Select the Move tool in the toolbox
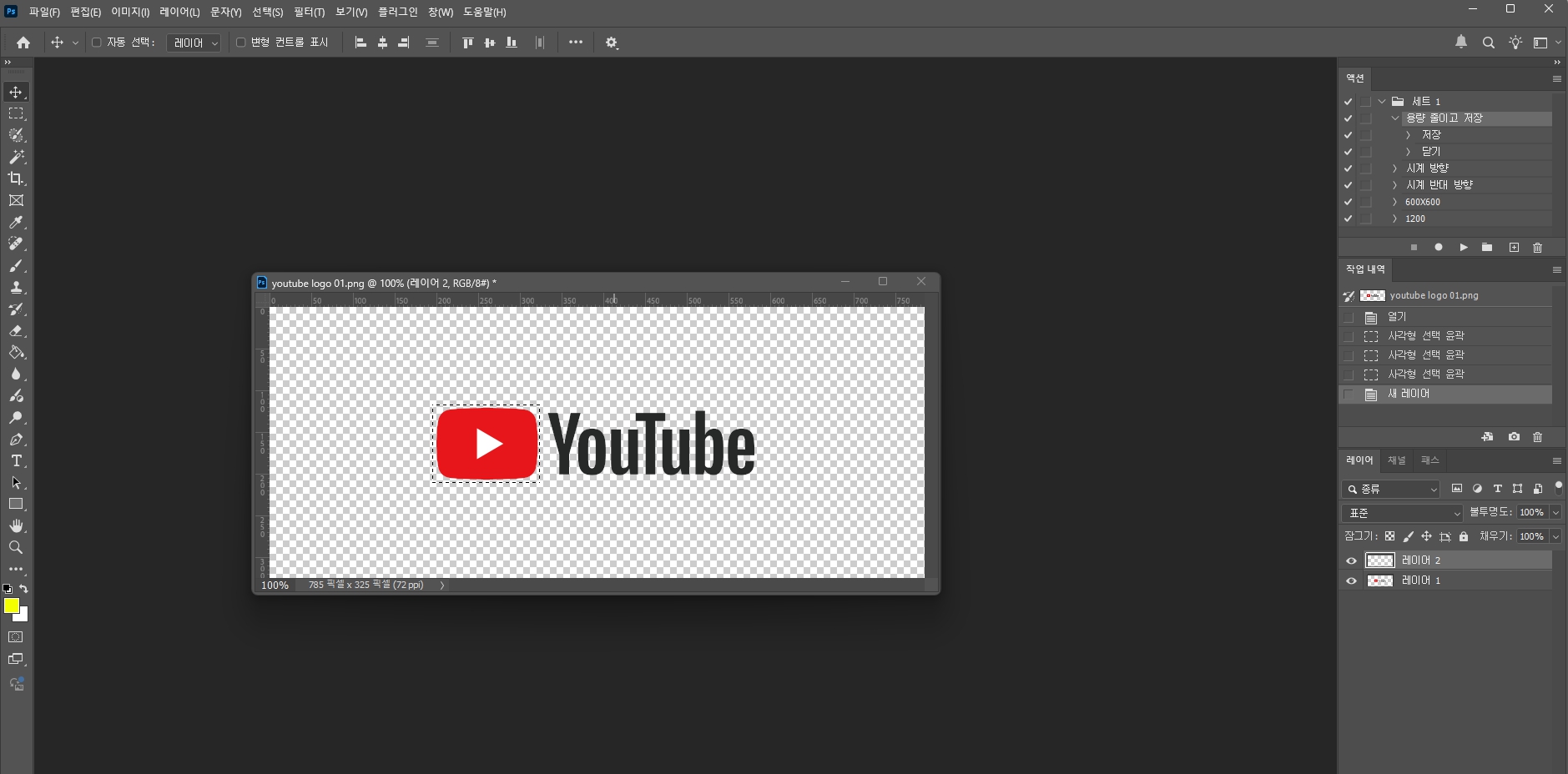Viewport: 1568px width, 774px height. click(x=16, y=92)
